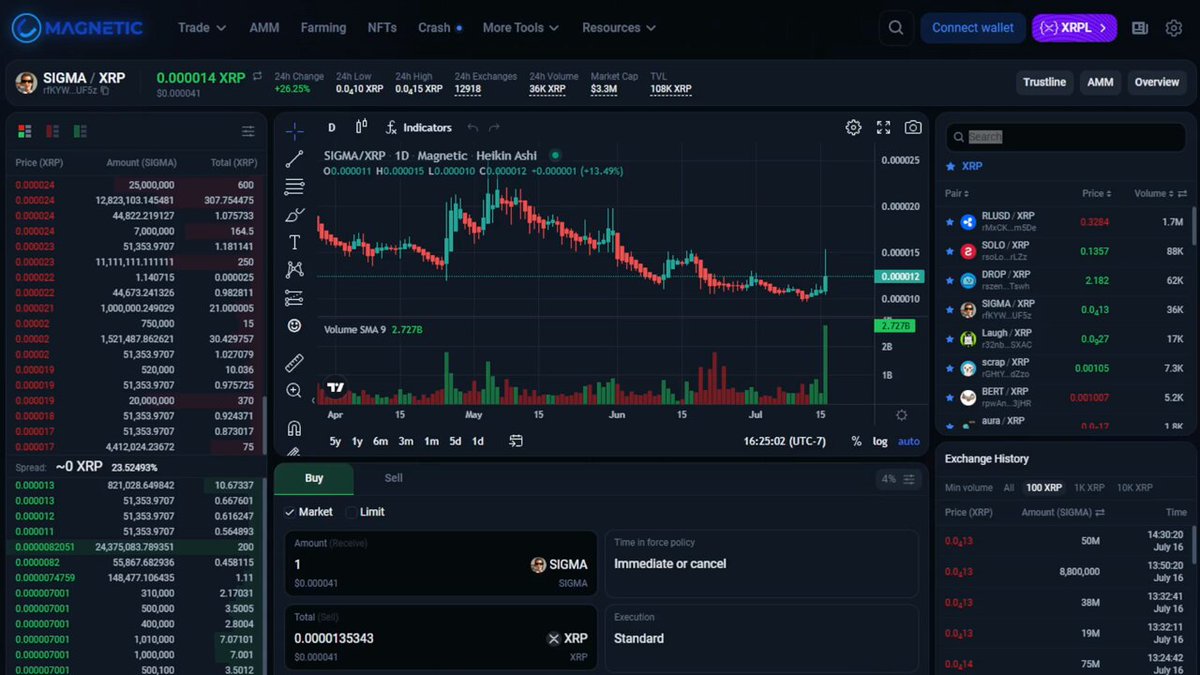Open the AMM menu item in header

[x=264, y=28]
